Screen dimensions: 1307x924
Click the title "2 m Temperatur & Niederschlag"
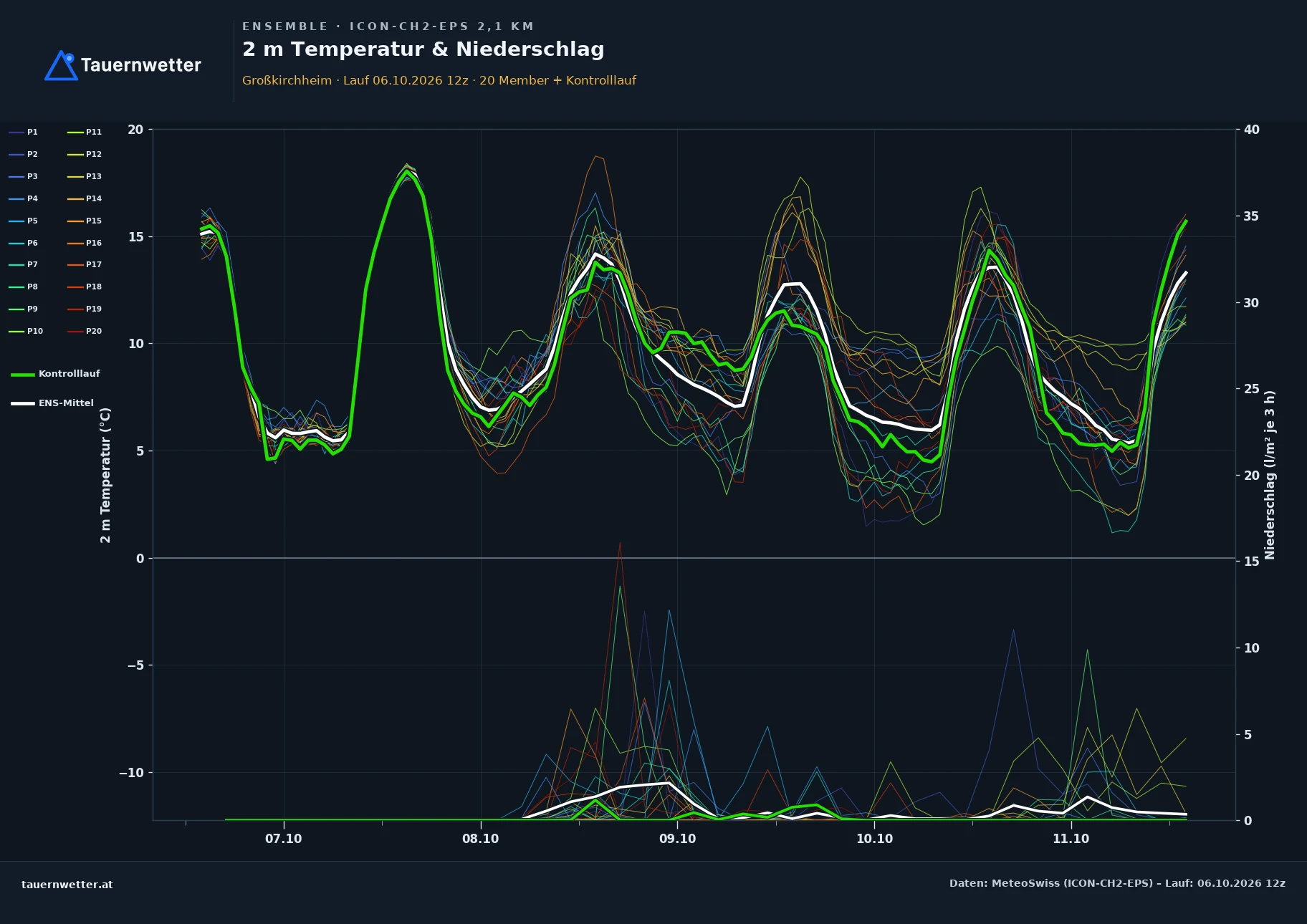click(x=423, y=49)
